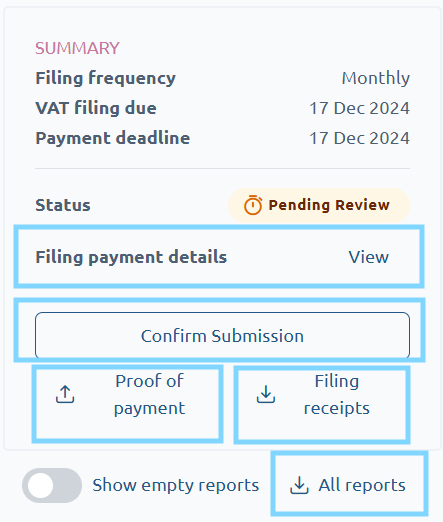Click the Filing receipts button label
Viewport: 443px width, 522px height.
click(337, 394)
